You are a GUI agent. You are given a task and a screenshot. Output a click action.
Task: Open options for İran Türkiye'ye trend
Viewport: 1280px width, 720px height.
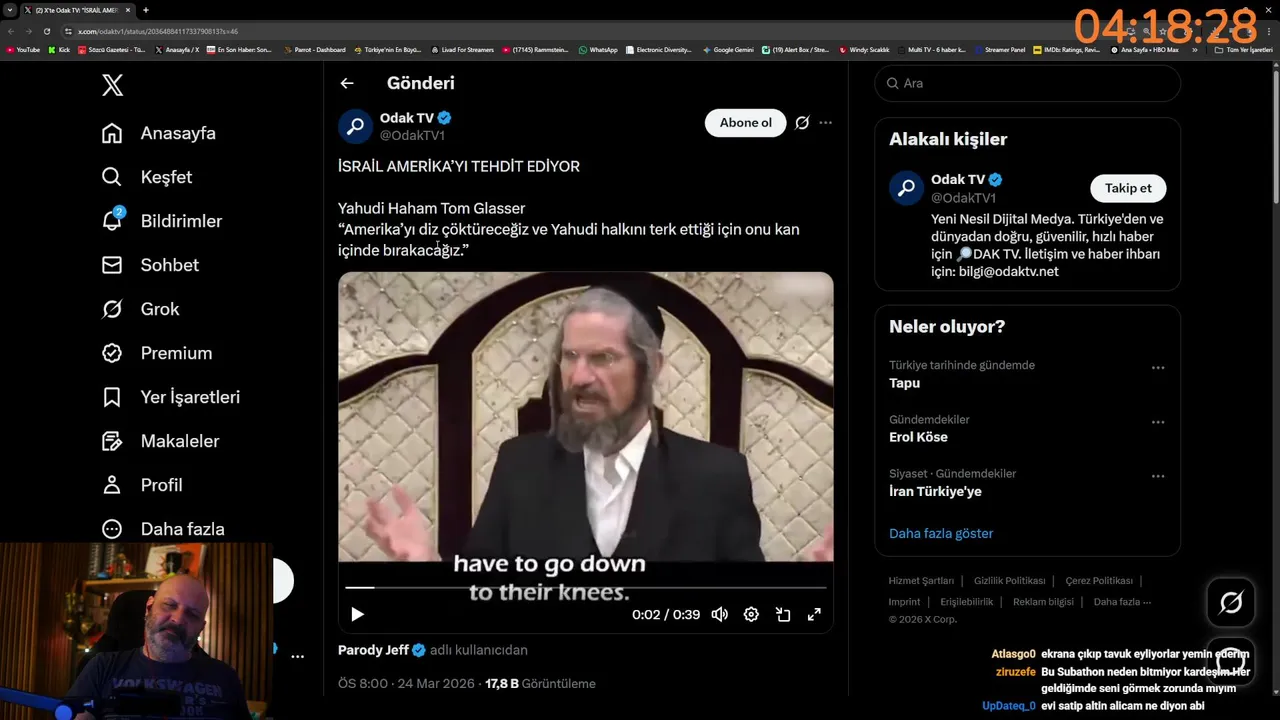click(1158, 476)
